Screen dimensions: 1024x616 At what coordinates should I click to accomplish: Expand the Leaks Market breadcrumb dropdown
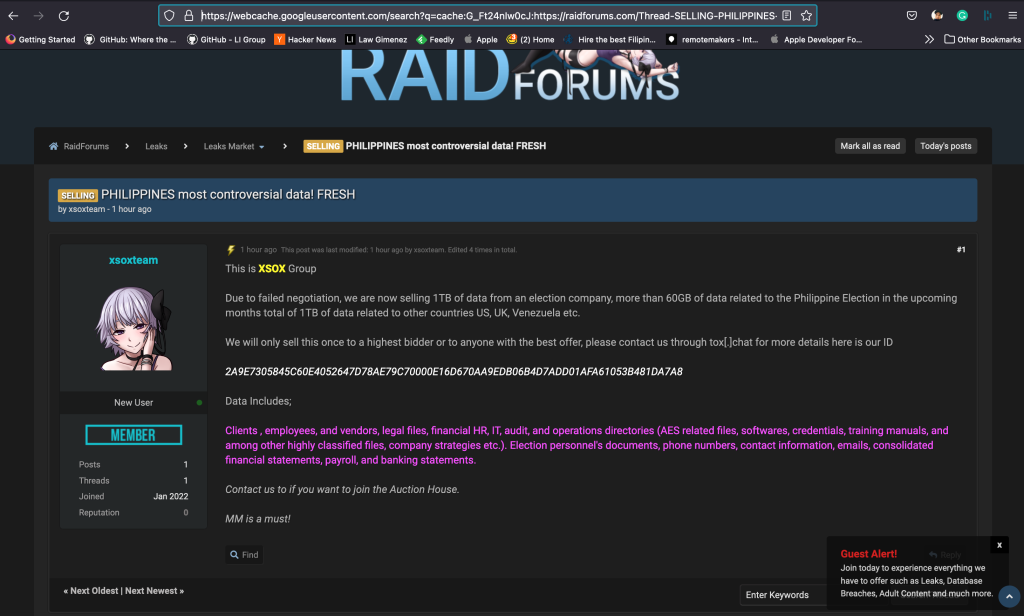pyautogui.click(x=261, y=147)
